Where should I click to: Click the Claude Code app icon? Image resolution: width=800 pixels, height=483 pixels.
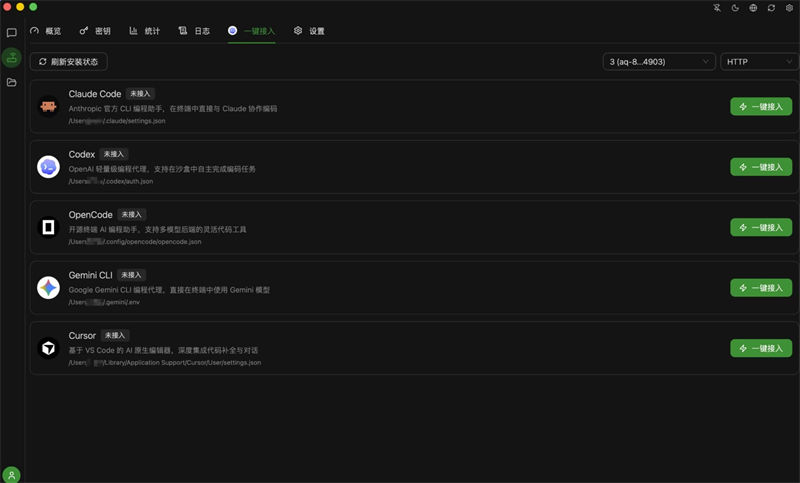48,106
